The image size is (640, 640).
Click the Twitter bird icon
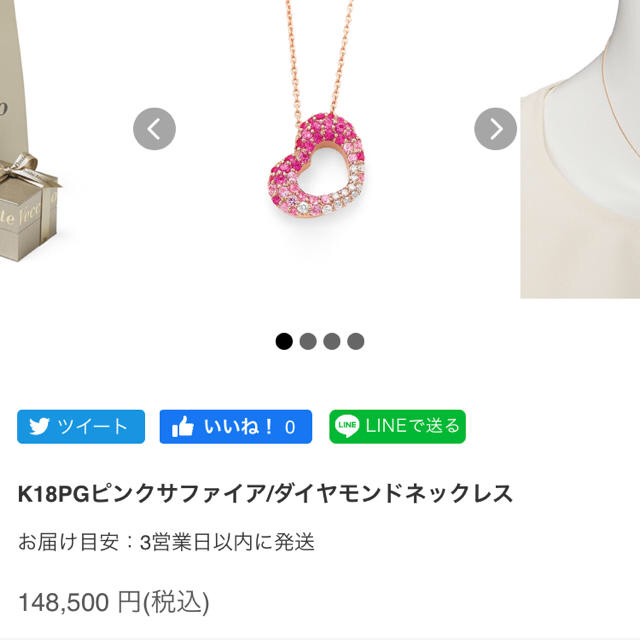[x=39, y=427]
